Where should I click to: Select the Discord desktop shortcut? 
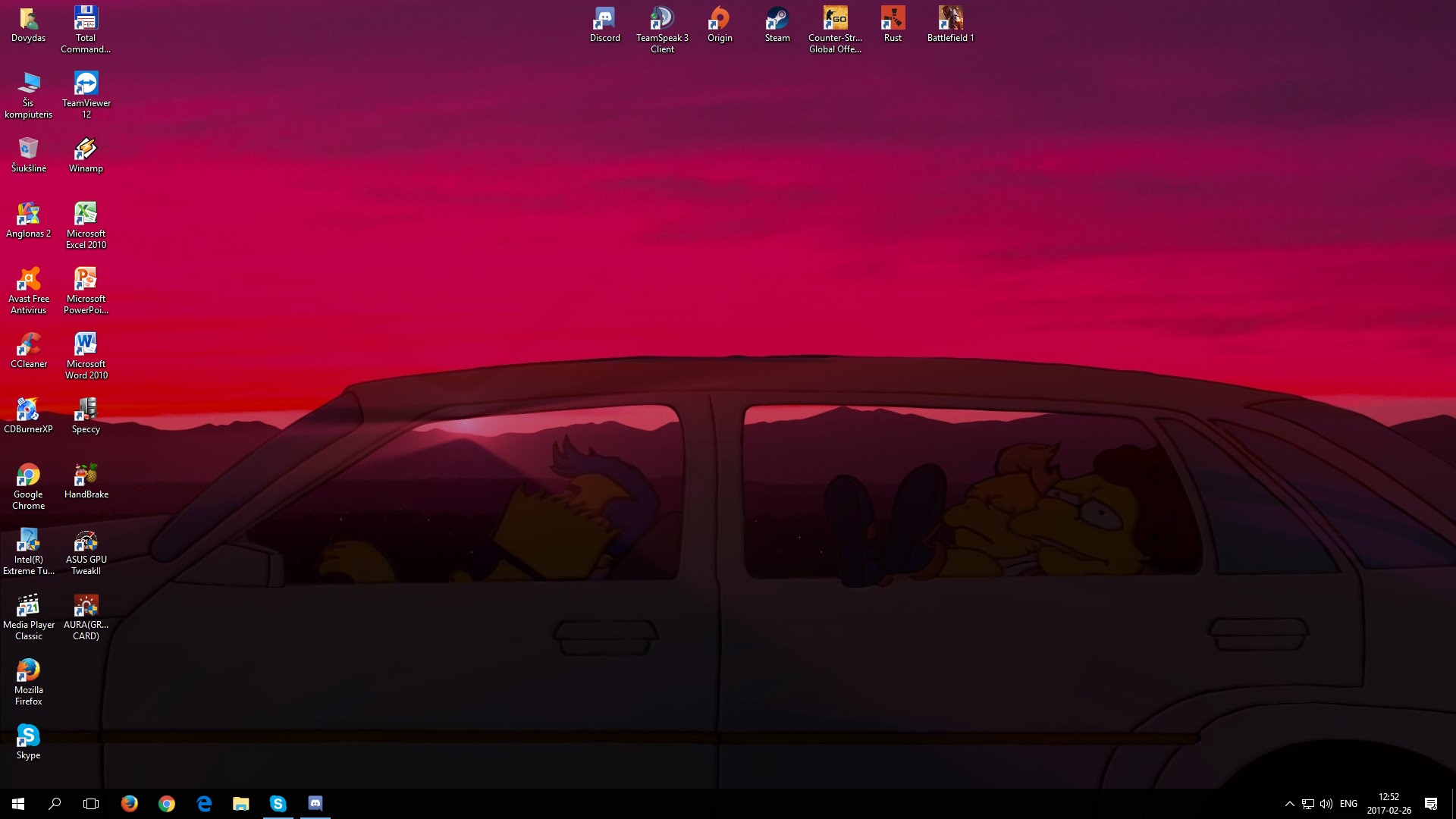[x=604, y=25]
